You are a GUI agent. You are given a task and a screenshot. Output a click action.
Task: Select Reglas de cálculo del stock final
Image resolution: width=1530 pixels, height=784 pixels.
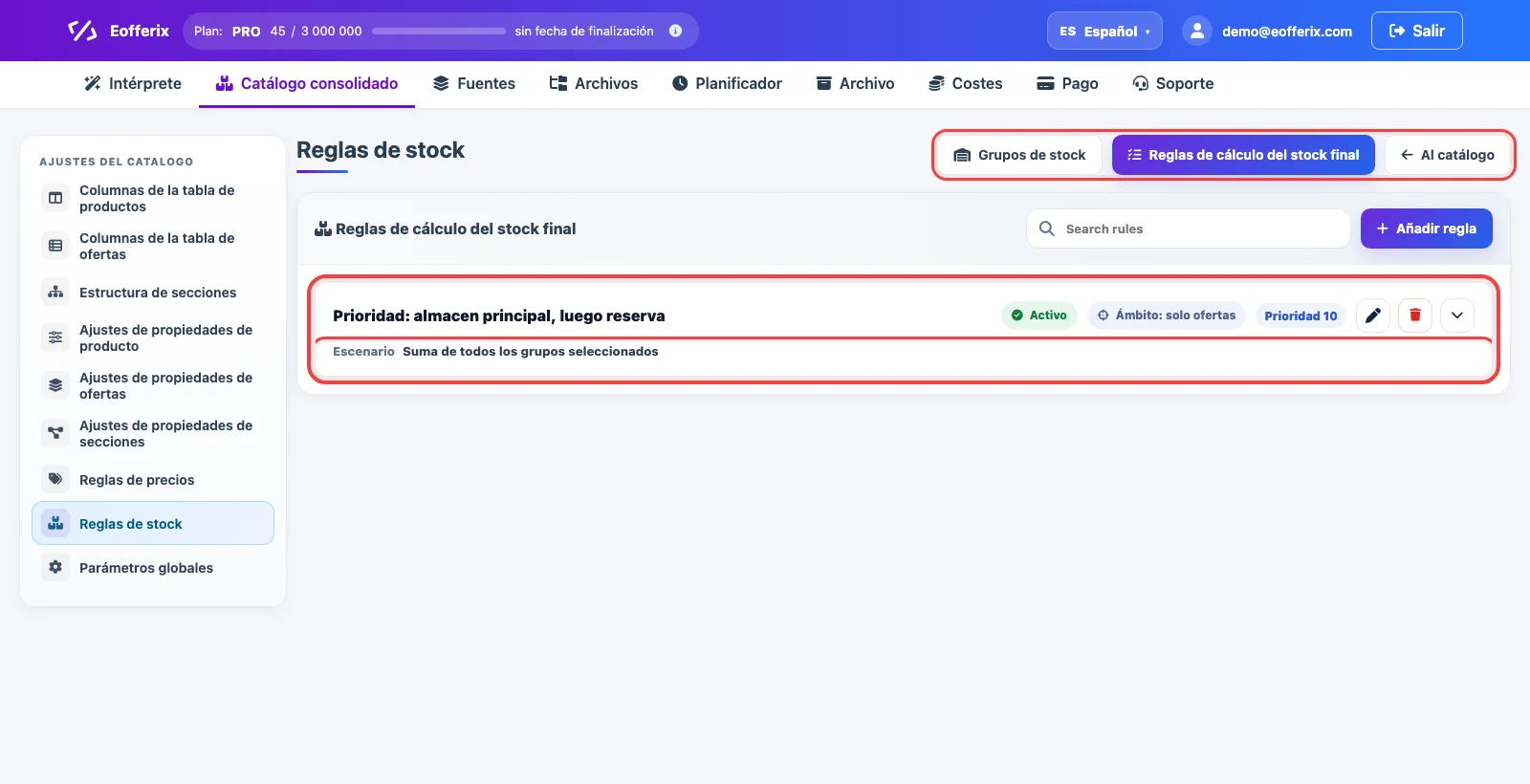click(1243, 155)
